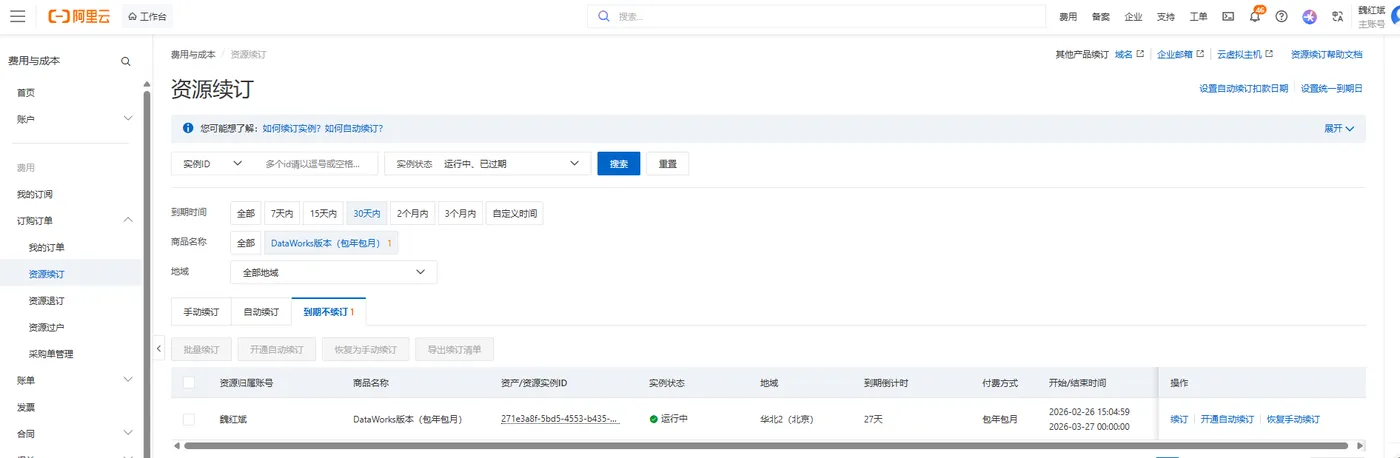Viewport: 1400px width, 458px height.
Task: Open the 工单 top menu
Action: point(1198,17)
